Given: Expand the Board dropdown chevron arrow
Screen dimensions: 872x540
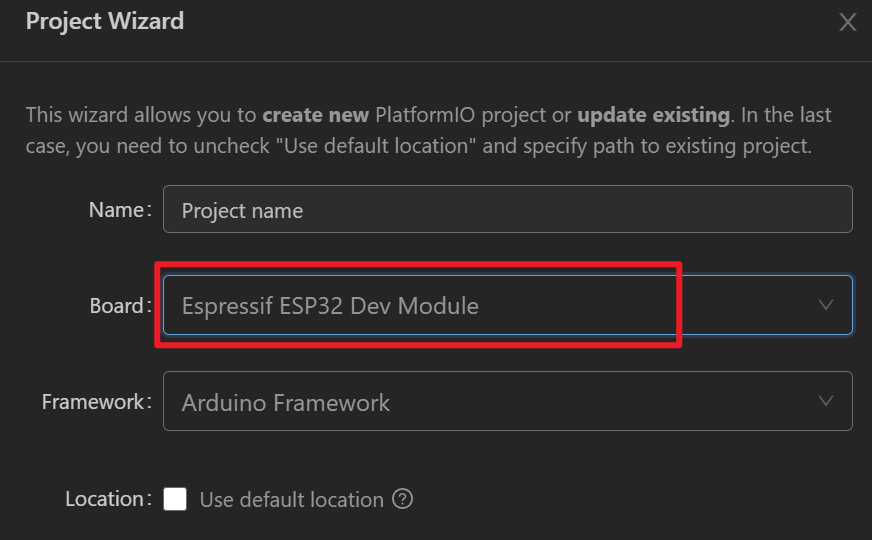Looking at the screenshot, I should point(826,305).
